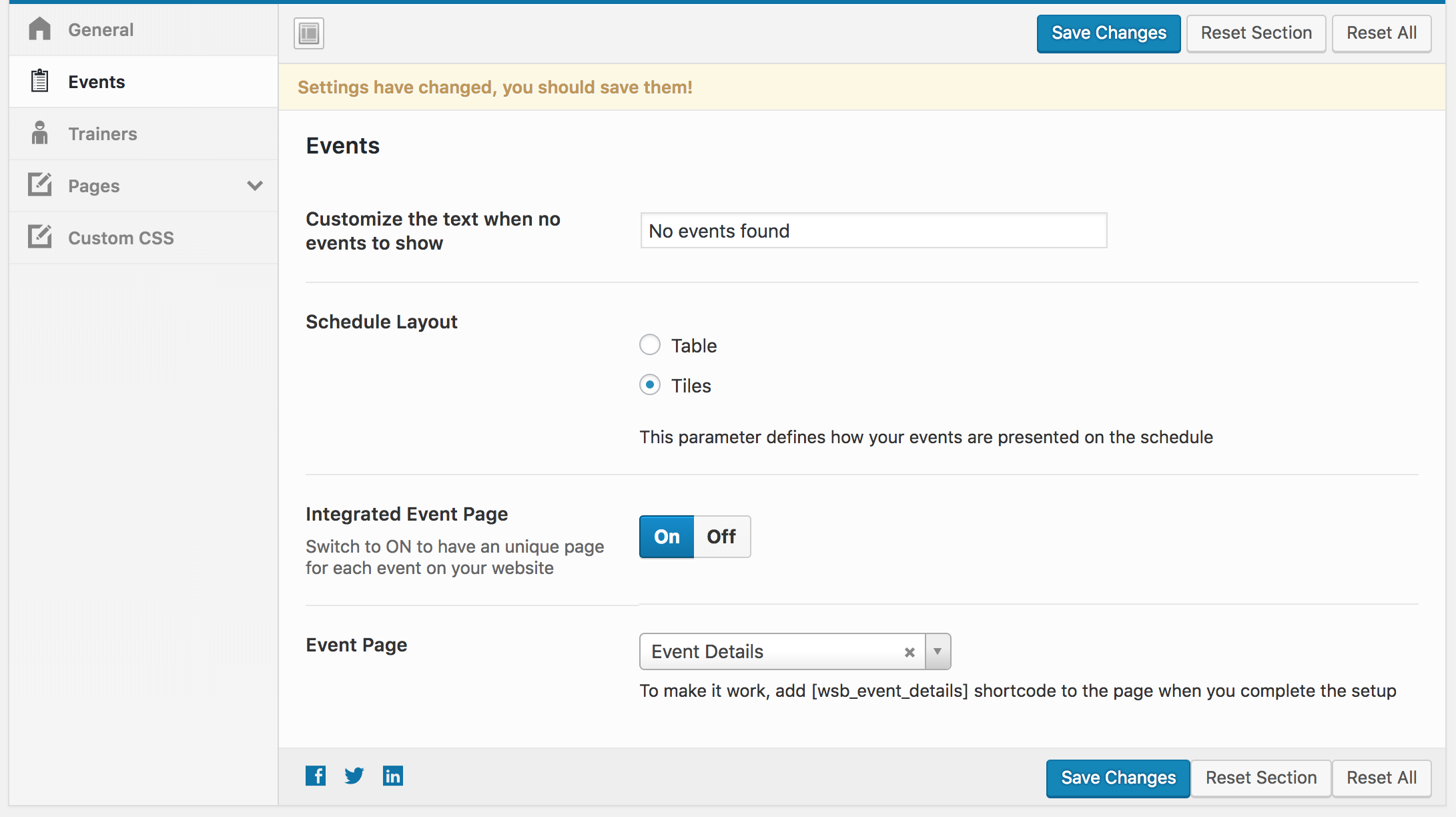Viewport: 1456px width, 817px height.
Task: Click the top Save Changes button
Action: (x=1109, y=33)
